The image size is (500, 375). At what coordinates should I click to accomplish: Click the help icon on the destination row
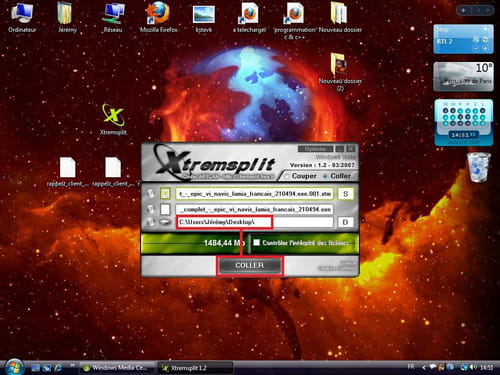150,222
